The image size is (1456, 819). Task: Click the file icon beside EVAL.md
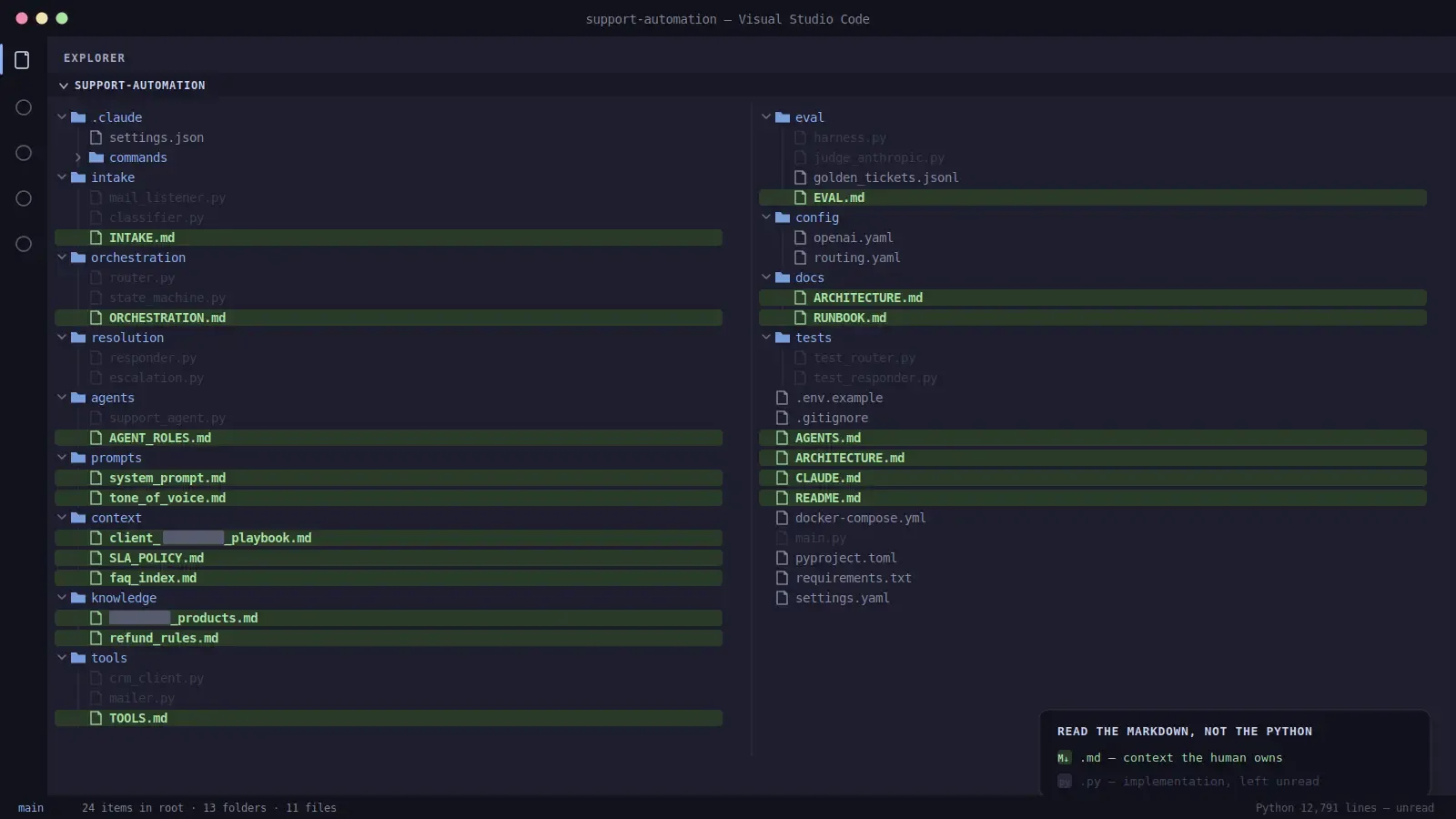point(800,197)
